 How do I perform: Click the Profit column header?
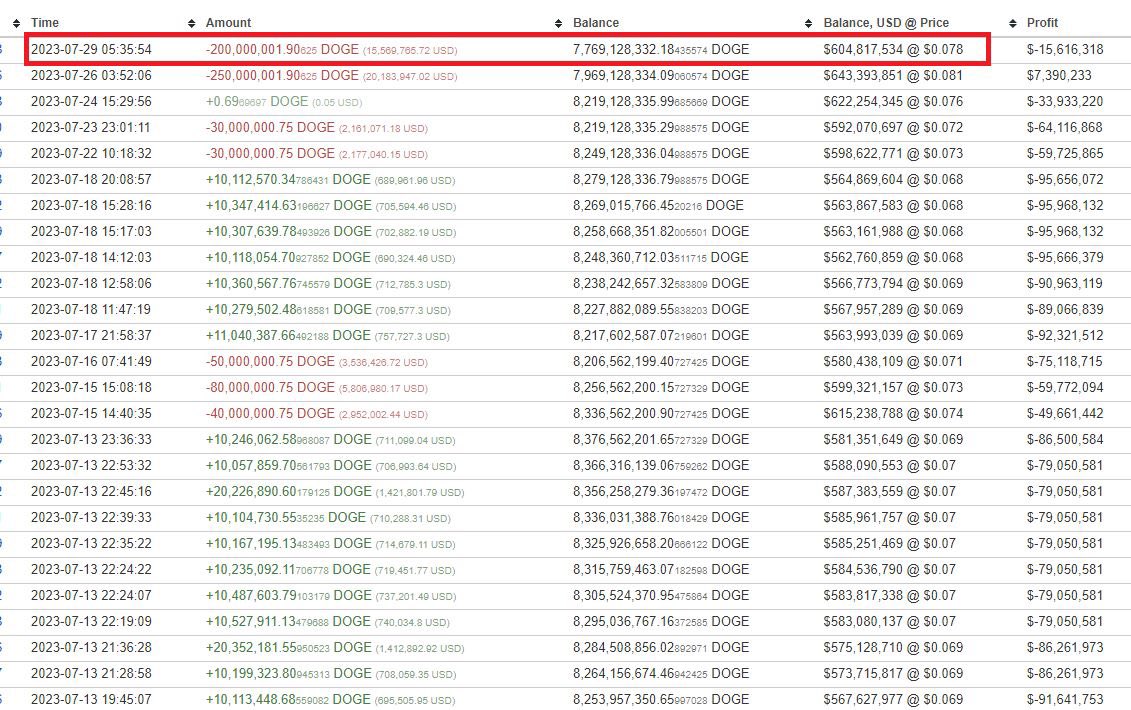pos(1042,23)
